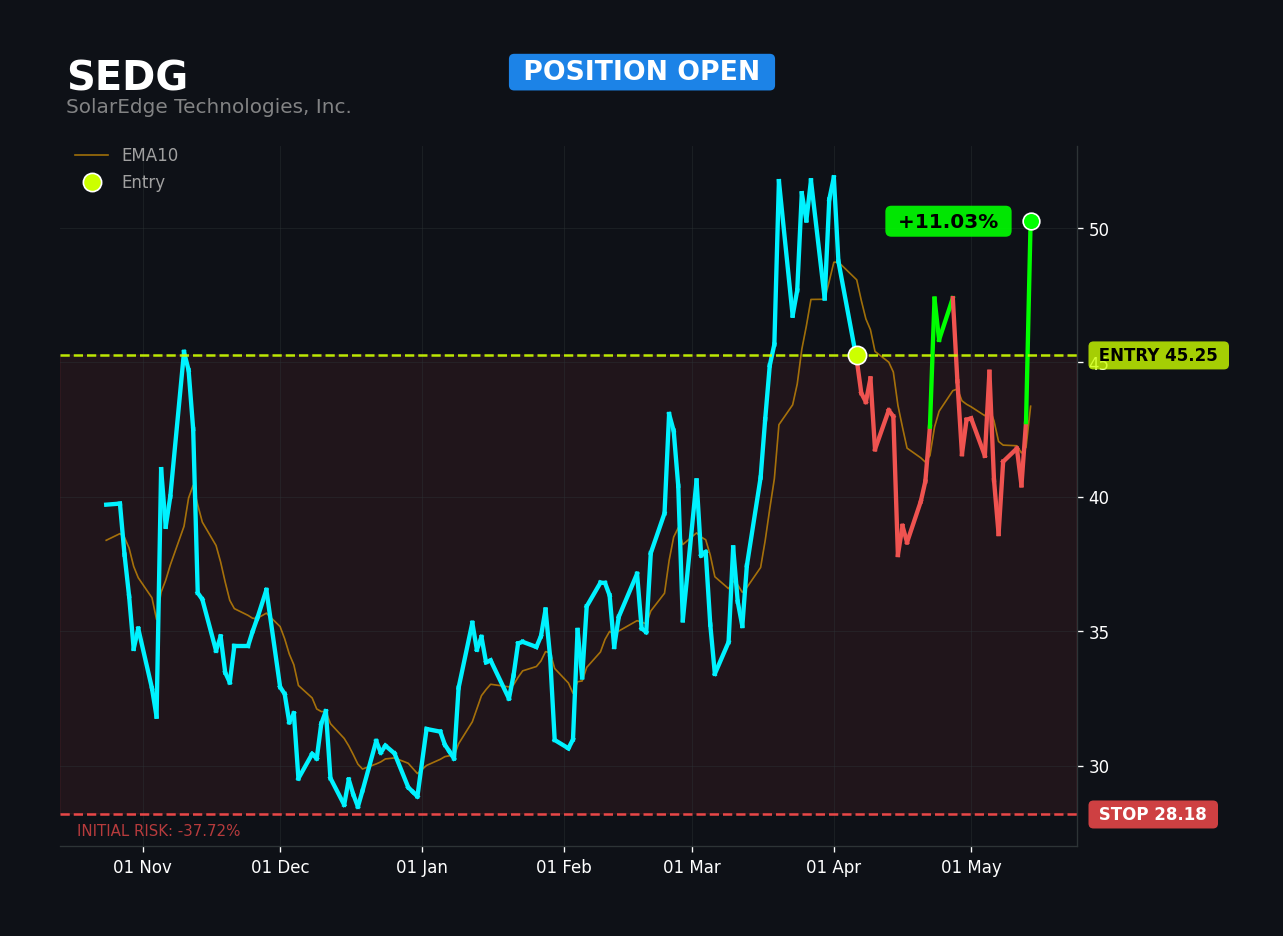Click the POSITION OPEN status badge

coord(642,72)
